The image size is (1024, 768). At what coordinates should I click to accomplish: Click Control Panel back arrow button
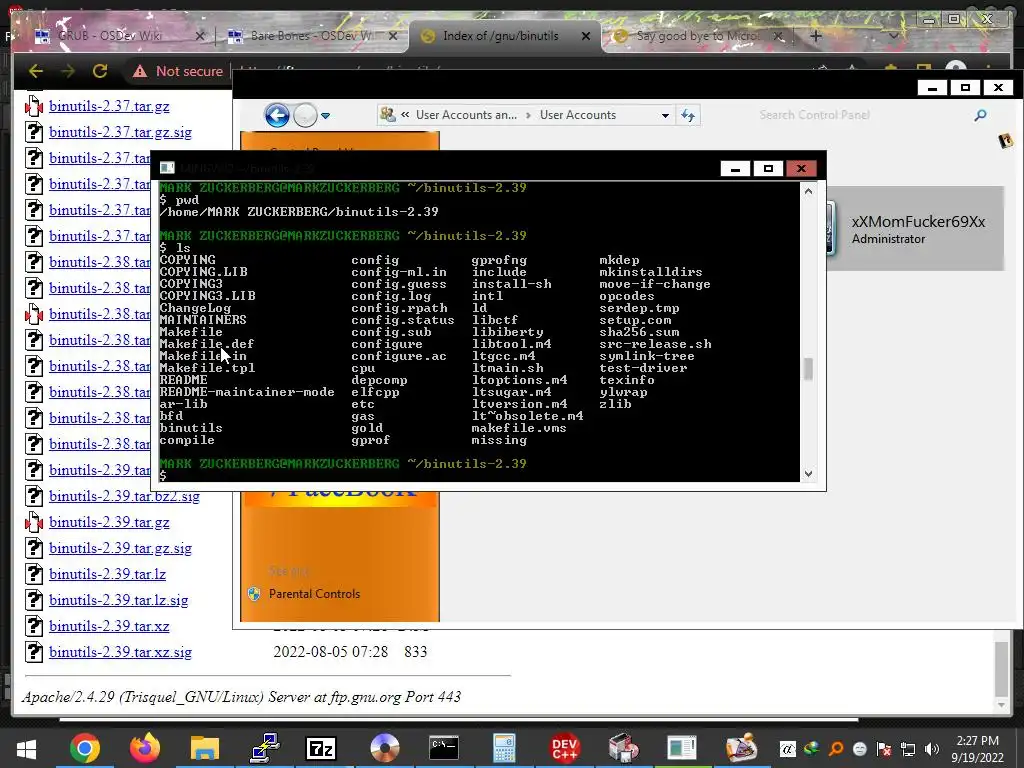click(x=277, y=116)
